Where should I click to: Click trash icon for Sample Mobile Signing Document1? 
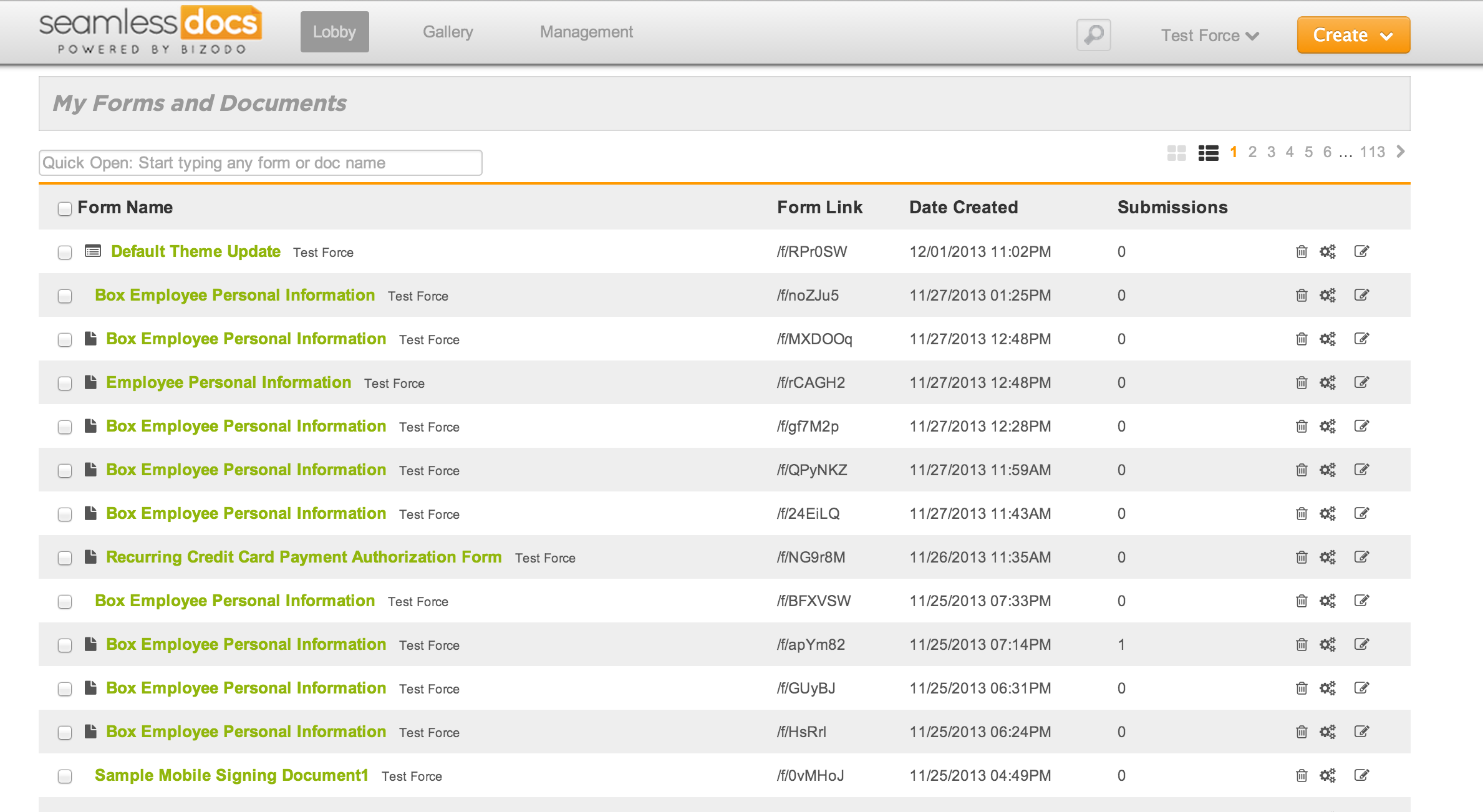pos(1301,775)
